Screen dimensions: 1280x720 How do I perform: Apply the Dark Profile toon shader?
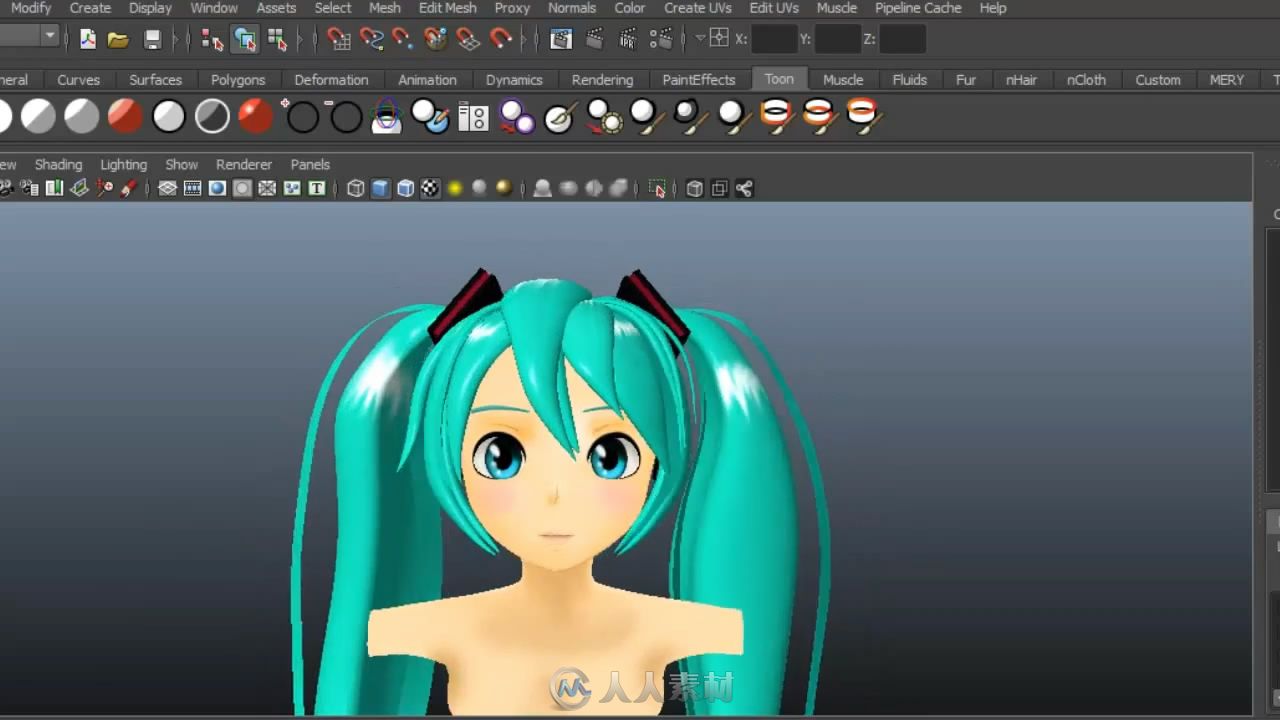point(169,117)
